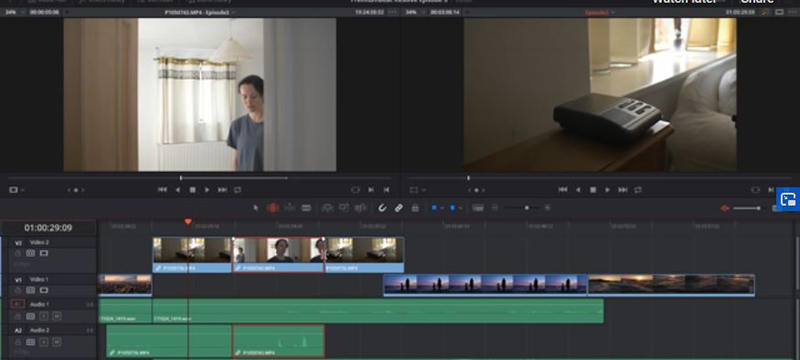Image resolution: width=800 pixels, height=360 pixels.
Task: Click the timeline zoom-out minus button
Action: [x=494, y=208]
